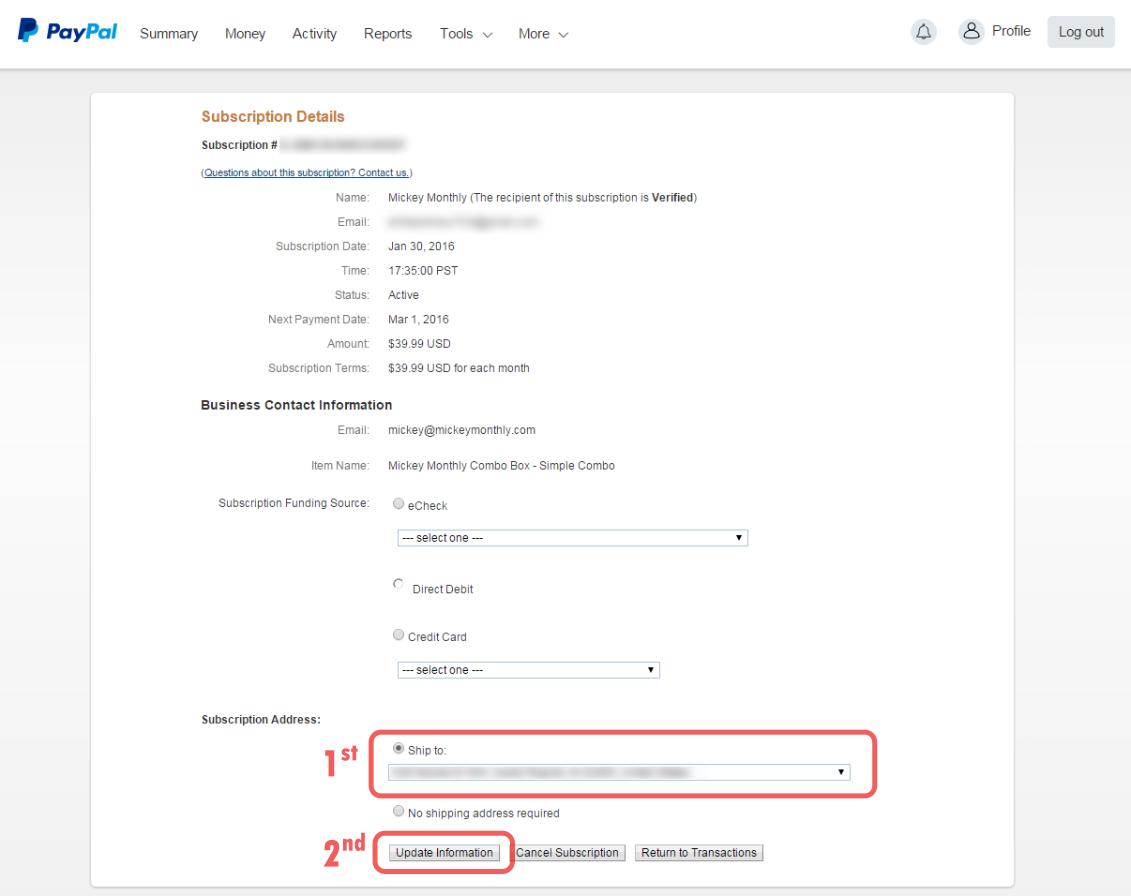The width and height of the screenshot is (1131, 896).
Task: Open the Contact us questions link
Action: [x=307, y=172]
